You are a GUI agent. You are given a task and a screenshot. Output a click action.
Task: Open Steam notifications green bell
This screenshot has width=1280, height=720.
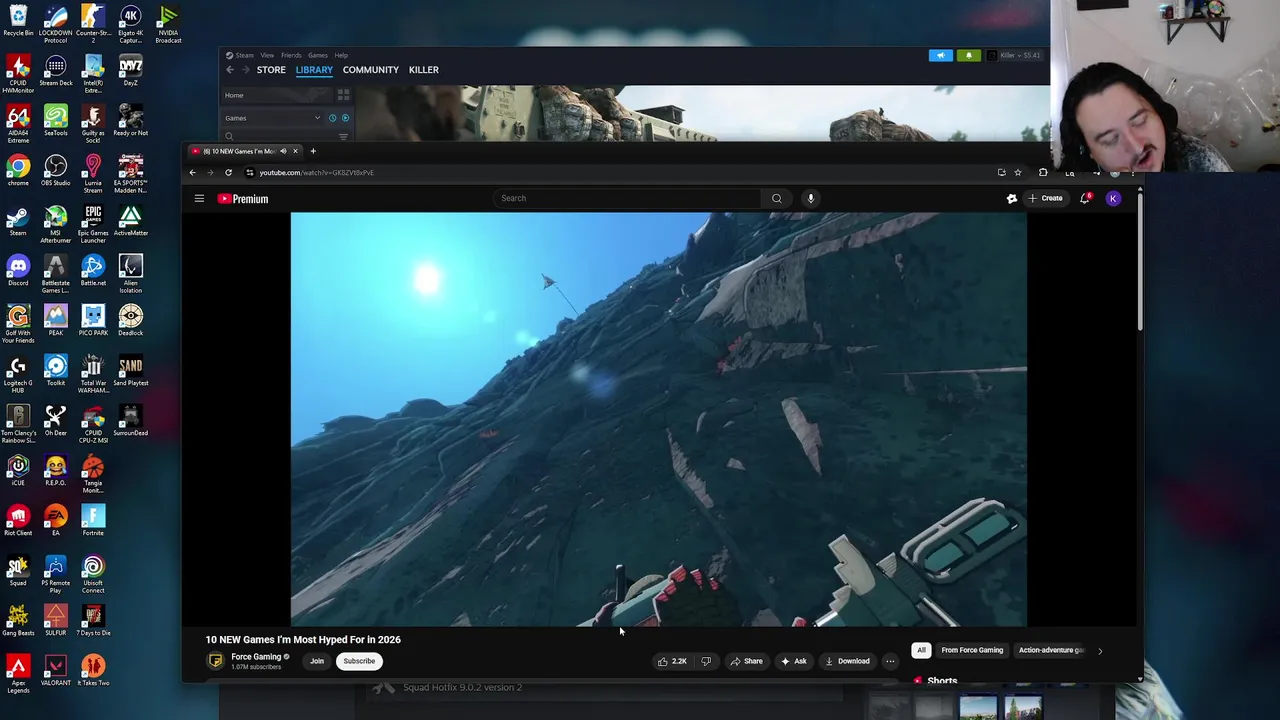pyautogui.click(x=968, y=56)
